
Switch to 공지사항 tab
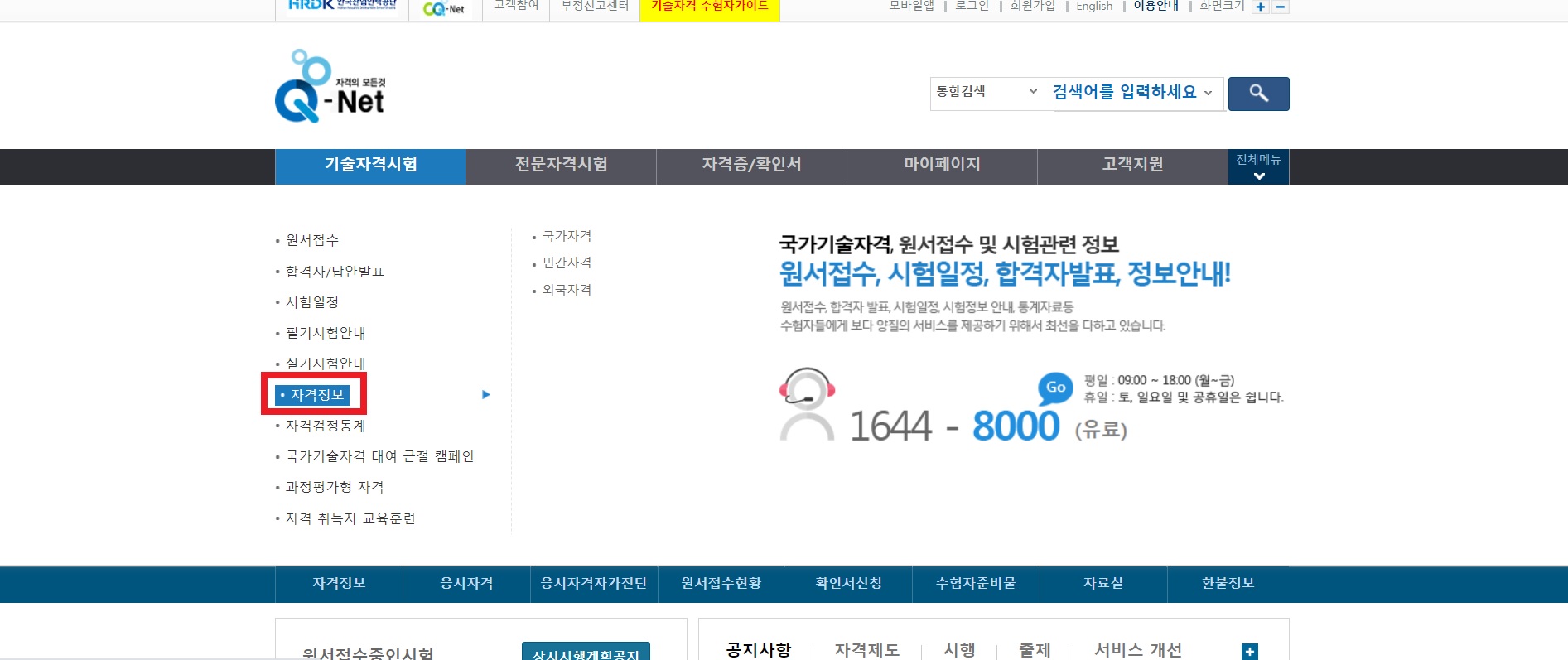click(x=759, y=650)
